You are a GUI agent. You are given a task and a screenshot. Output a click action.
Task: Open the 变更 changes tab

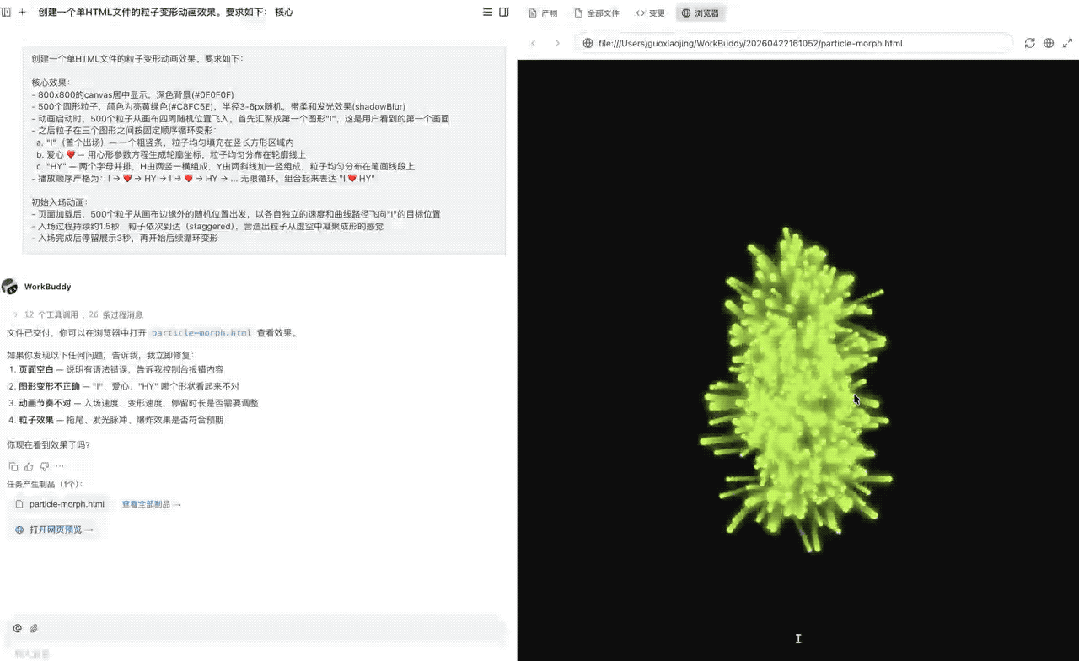[650, 14]
